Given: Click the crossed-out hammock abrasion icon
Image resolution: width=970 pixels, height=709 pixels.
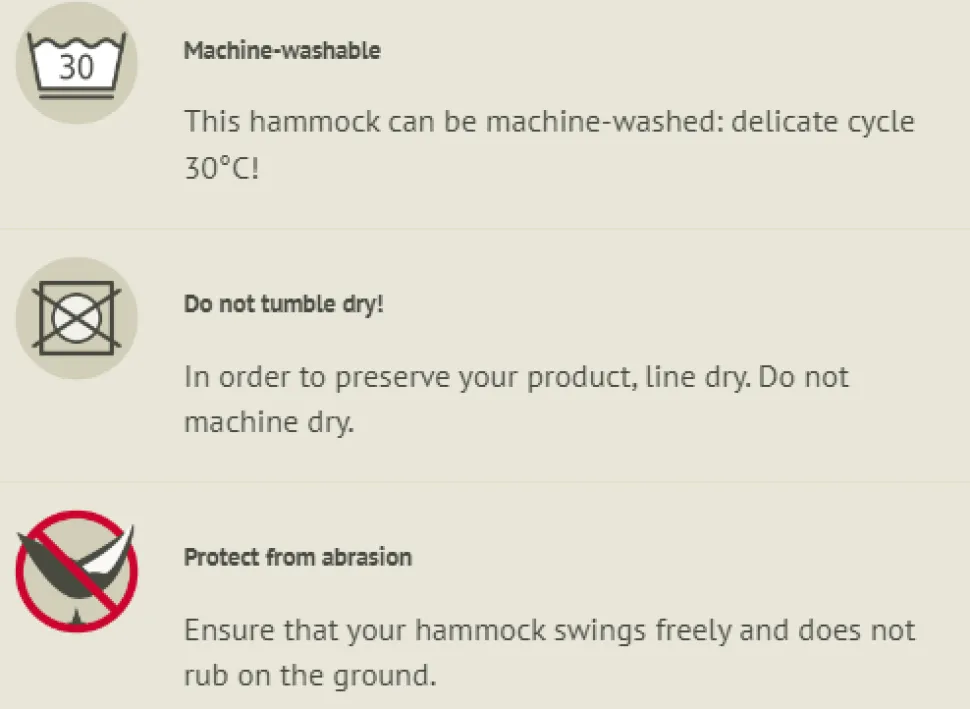Looking at the screenshot, I should tap(76, 571).
